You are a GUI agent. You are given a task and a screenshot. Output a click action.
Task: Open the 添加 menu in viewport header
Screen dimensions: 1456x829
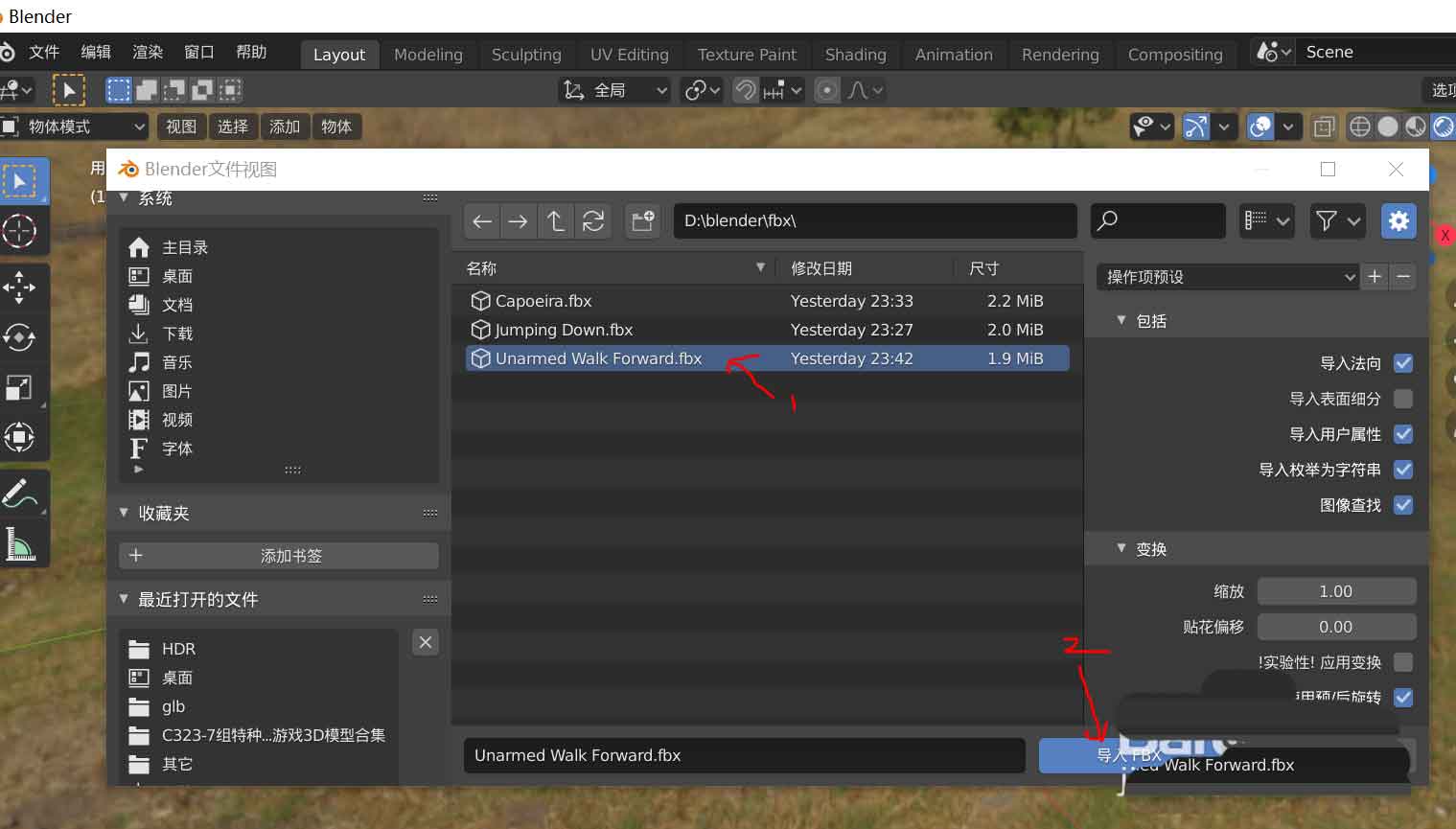click(285, 127)
